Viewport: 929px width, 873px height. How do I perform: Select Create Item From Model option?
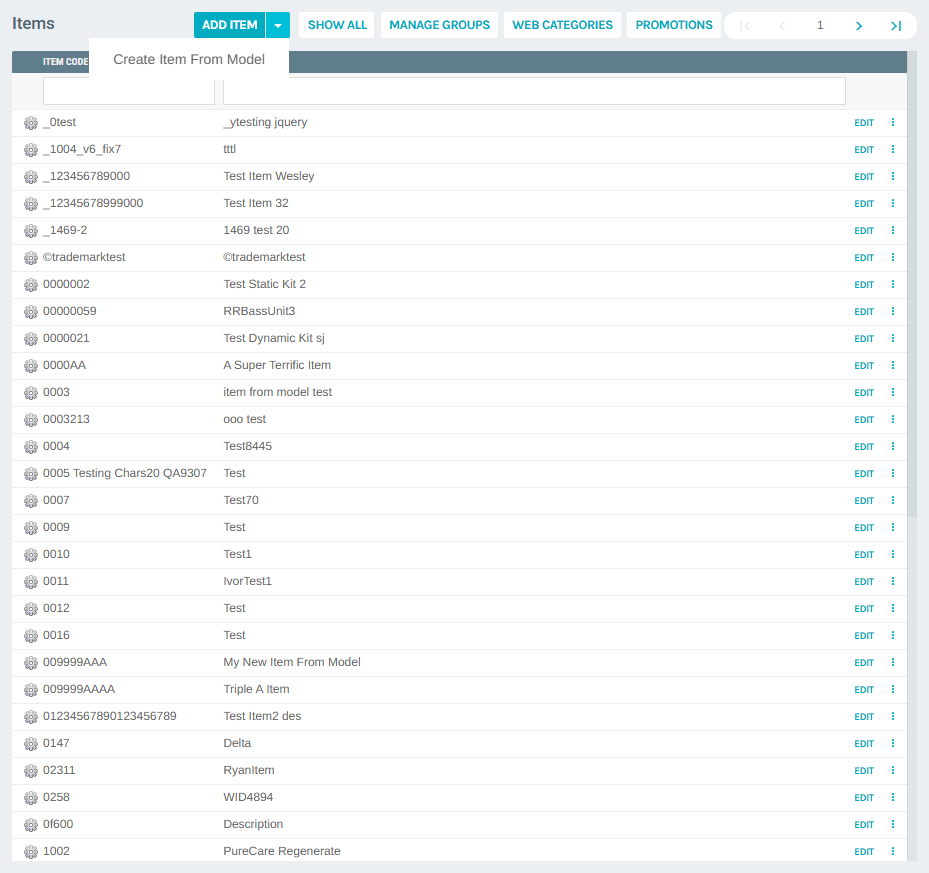pyautogui.click(x=189, y=60)
